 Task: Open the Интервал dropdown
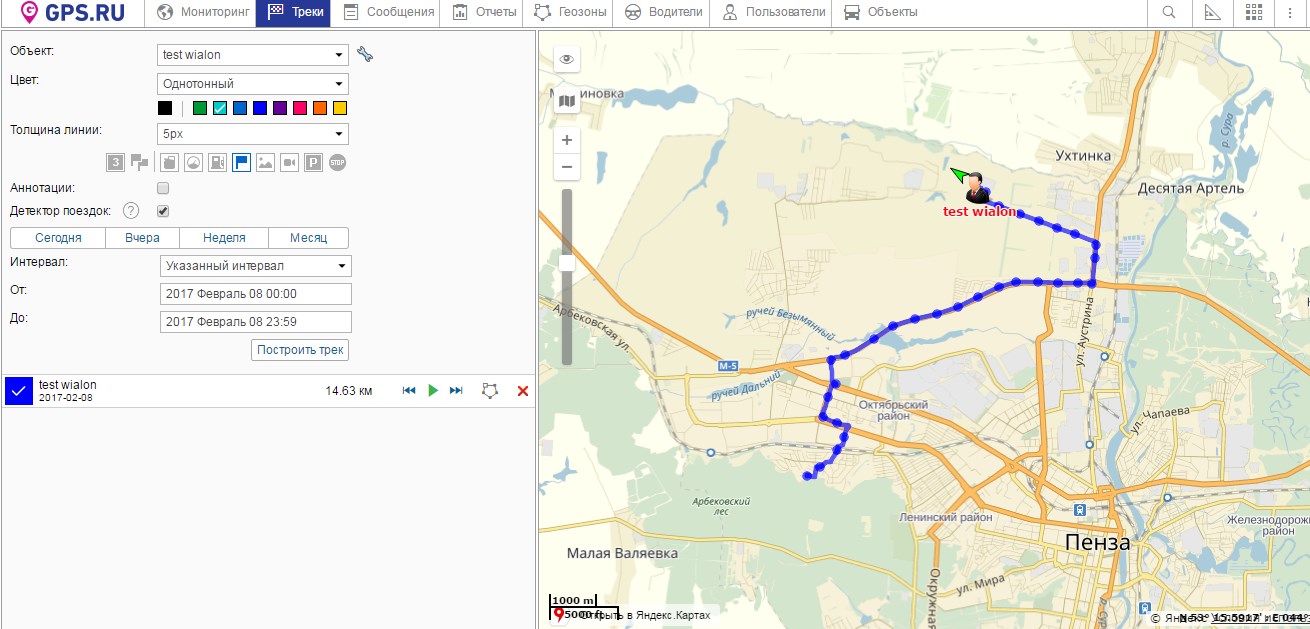pyautogui.click(x=256, y=266)
